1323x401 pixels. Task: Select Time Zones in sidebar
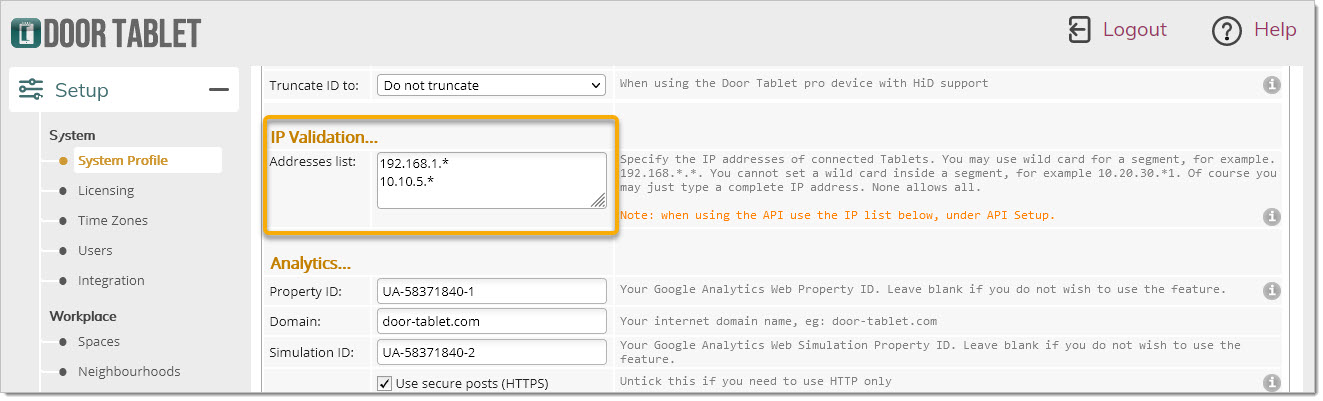click(113, 220)
